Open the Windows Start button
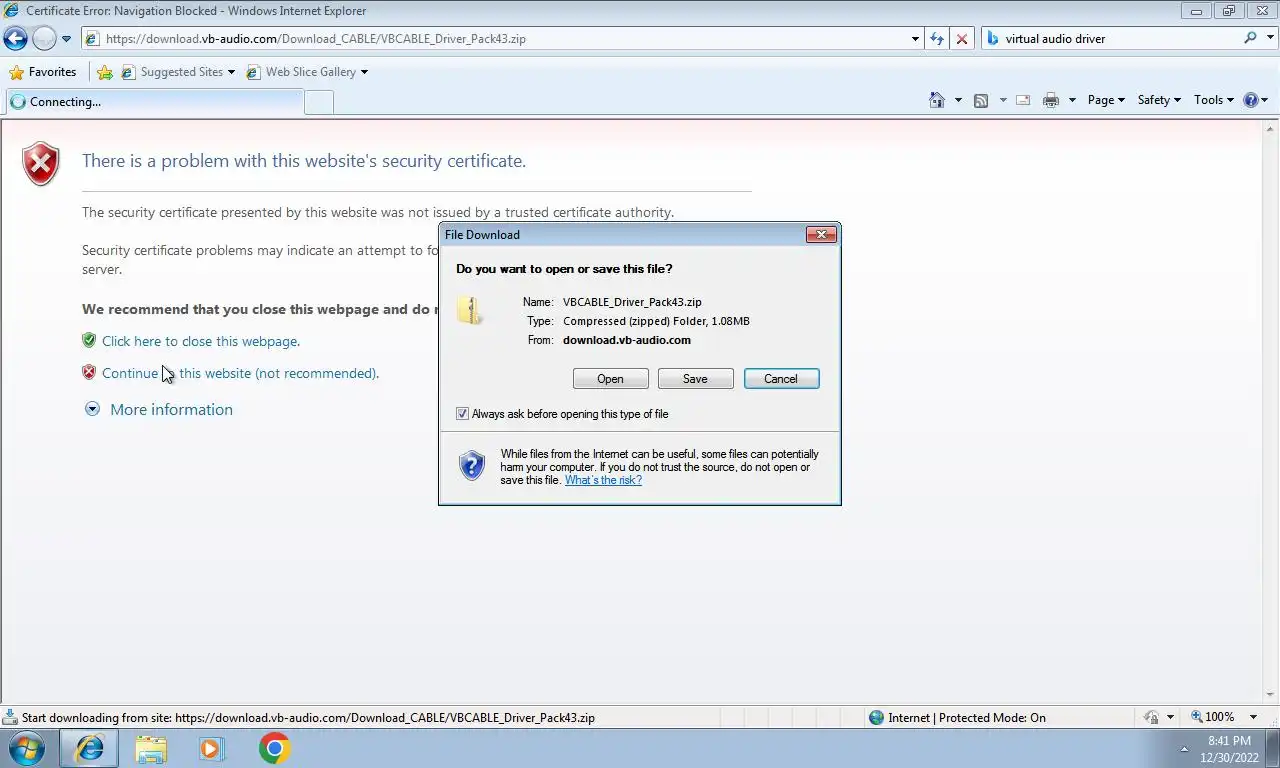 26,748
